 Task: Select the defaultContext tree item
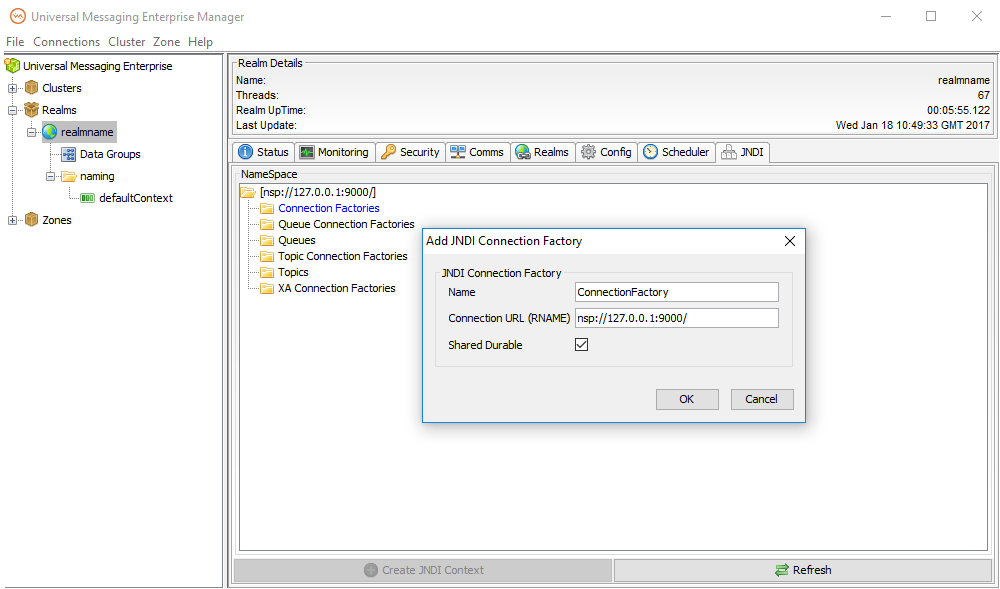click(136, 198)
